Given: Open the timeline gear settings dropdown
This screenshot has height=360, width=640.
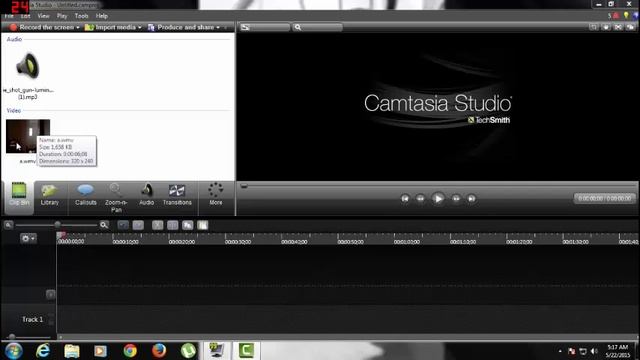Looking at the screenshot, I should click(x=28, y=238).
